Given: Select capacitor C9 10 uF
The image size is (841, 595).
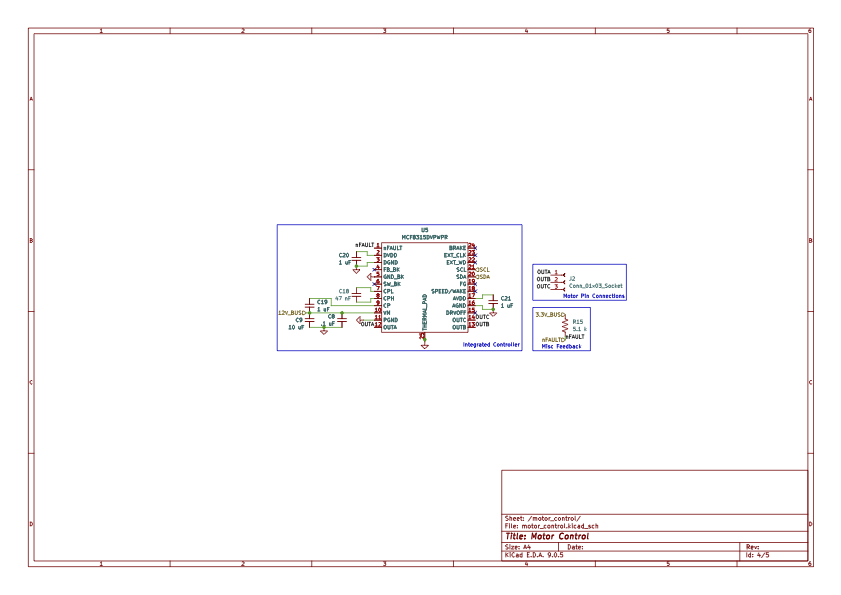Looking at the screenshot, I should tap(309, 319).
